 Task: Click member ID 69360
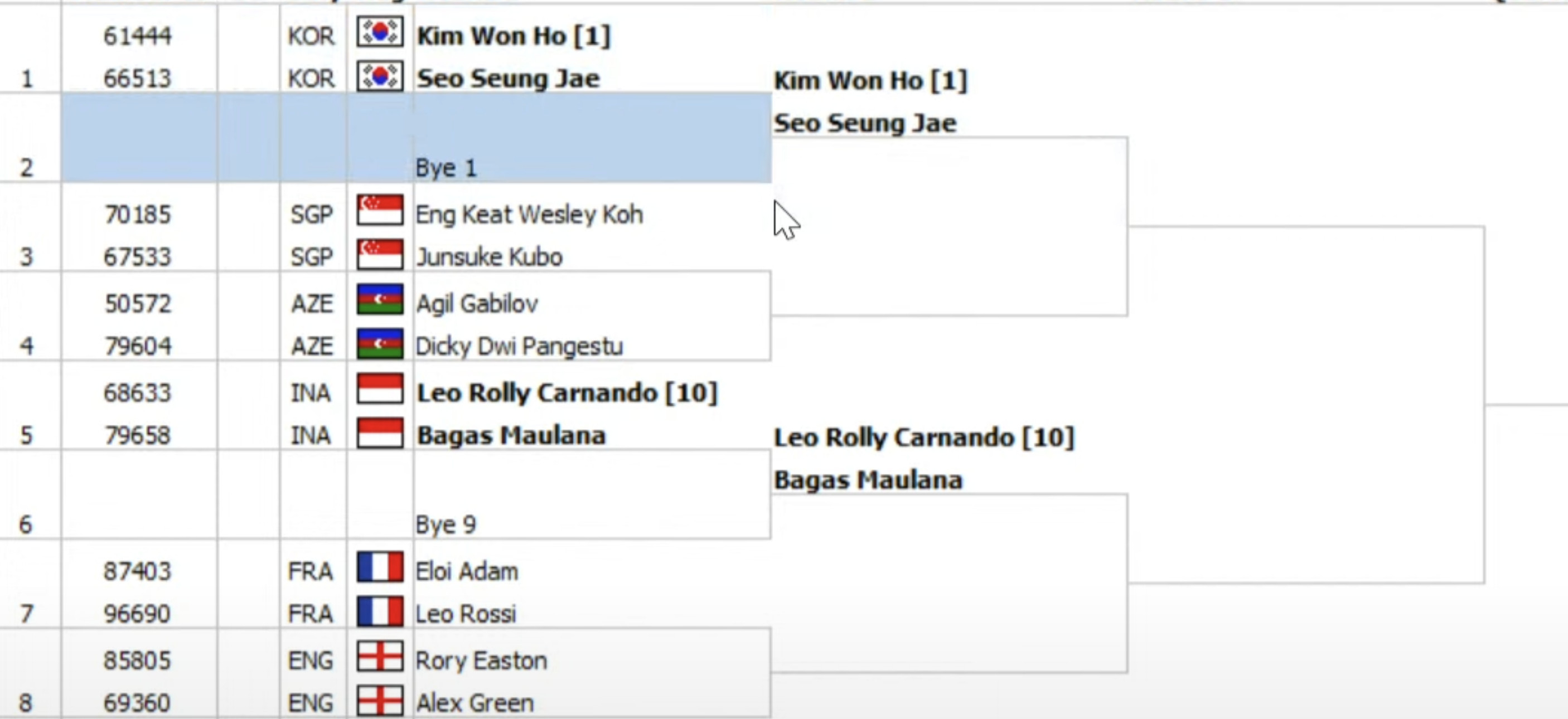coord(137,703)
